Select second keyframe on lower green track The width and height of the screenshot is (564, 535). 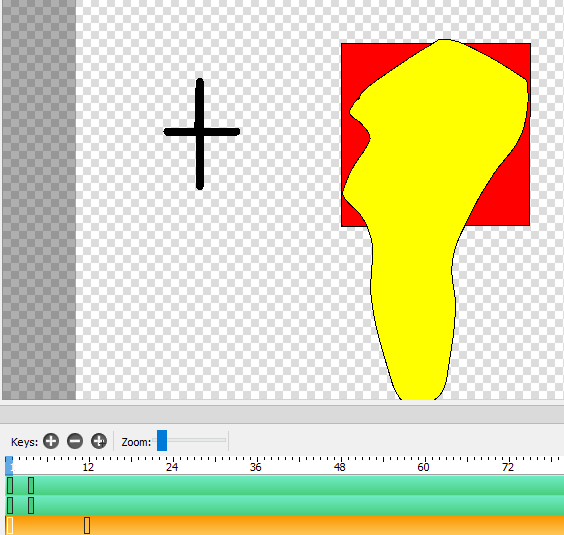coord(31,505)
